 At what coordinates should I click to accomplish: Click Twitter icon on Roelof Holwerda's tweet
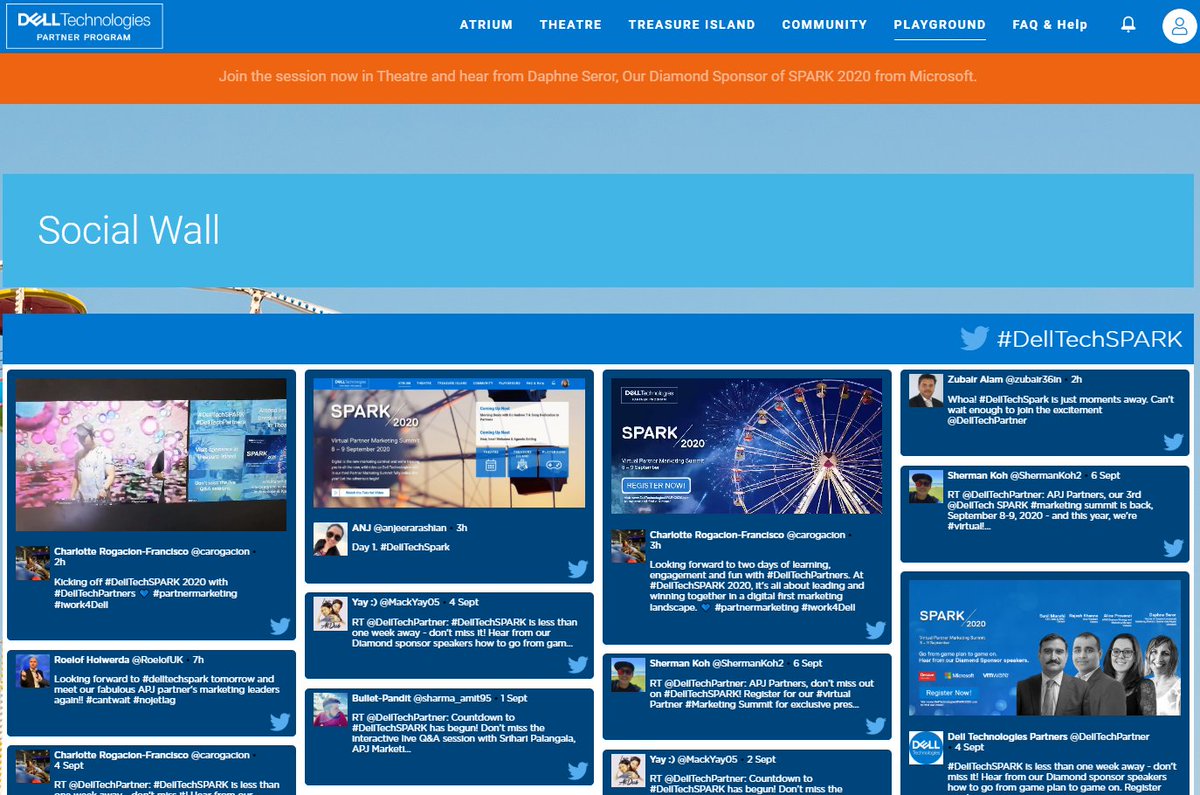click(x=280, y=721)
